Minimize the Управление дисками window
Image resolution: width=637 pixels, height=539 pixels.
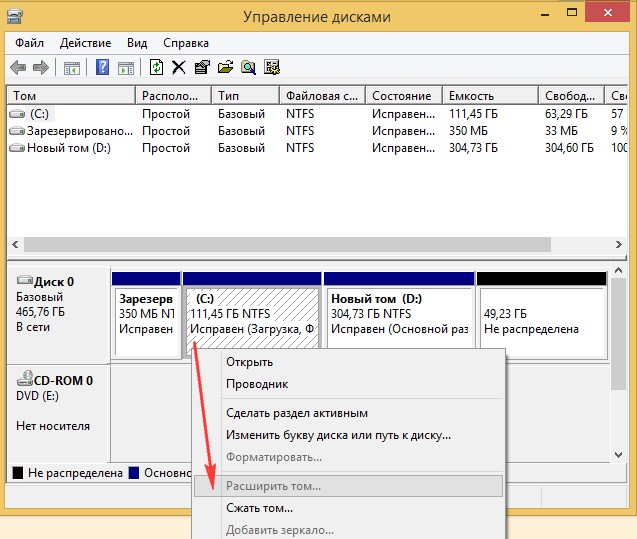(x=545, y=14)
